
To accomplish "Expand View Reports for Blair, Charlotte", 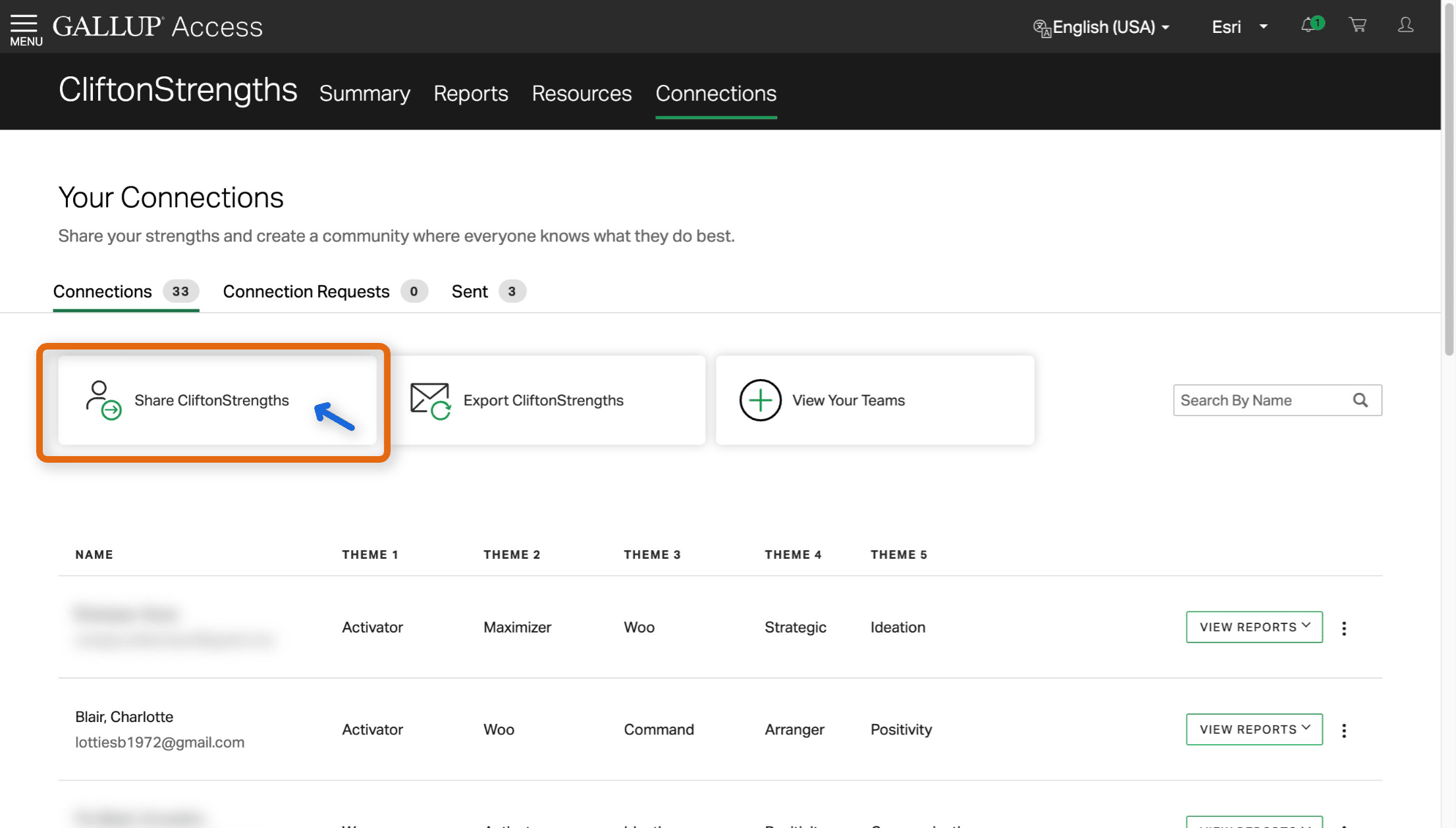I will (1254, 729).
